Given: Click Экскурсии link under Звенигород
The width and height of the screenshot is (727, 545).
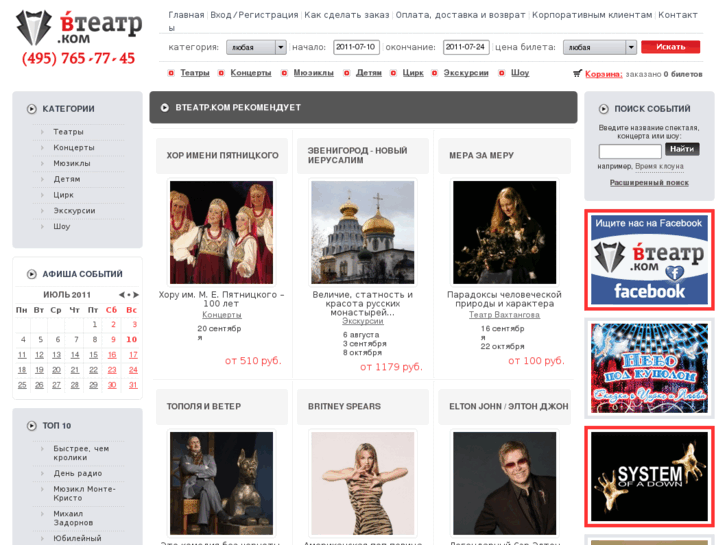Looking at the screenshot, I should click(x=363, y=321).
